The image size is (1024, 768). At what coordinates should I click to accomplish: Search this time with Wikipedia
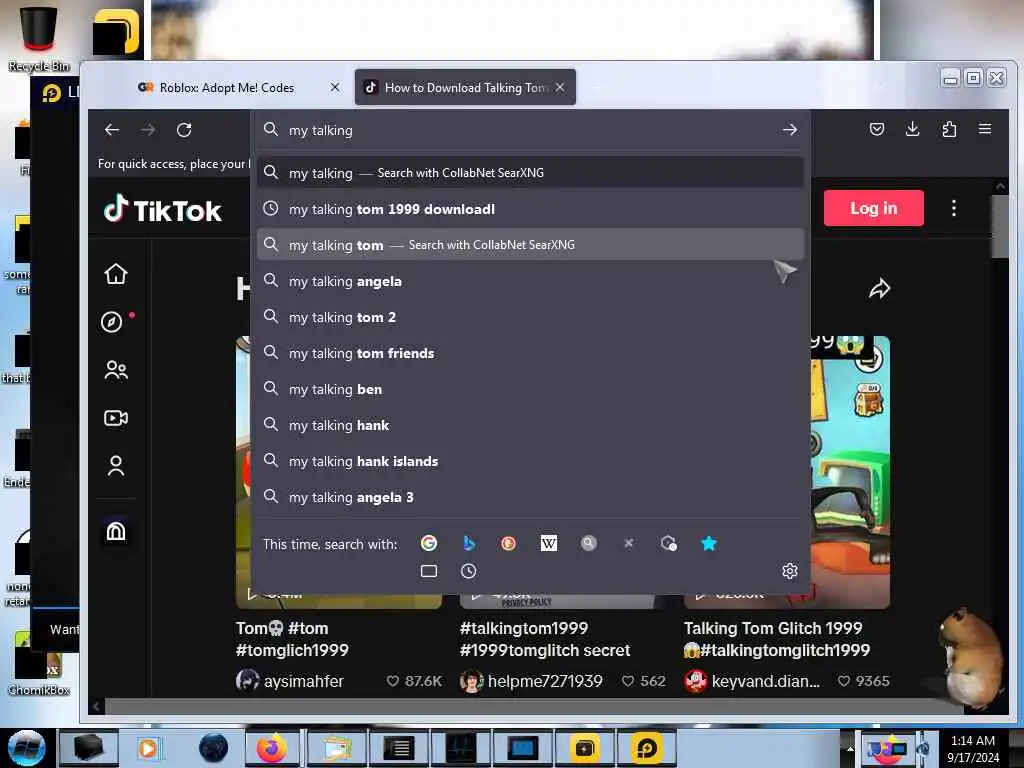click(x=549, y=543)
